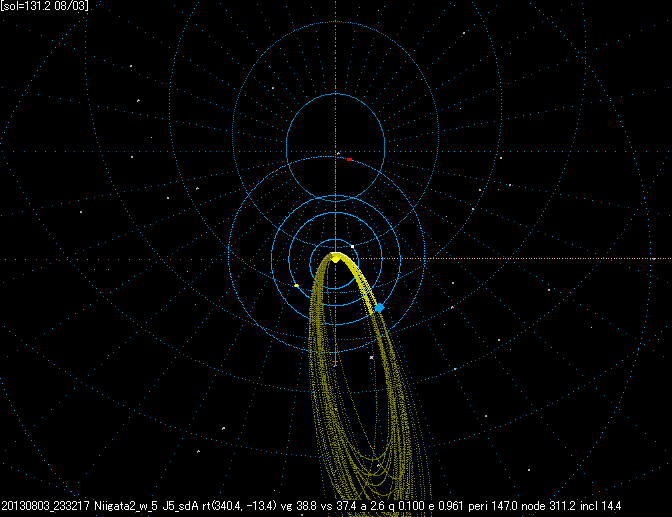This screenshot has width=672, height=517.
Task: Select the "[sol=131.2 08/03]" label
Action: (x=45, y=6)
